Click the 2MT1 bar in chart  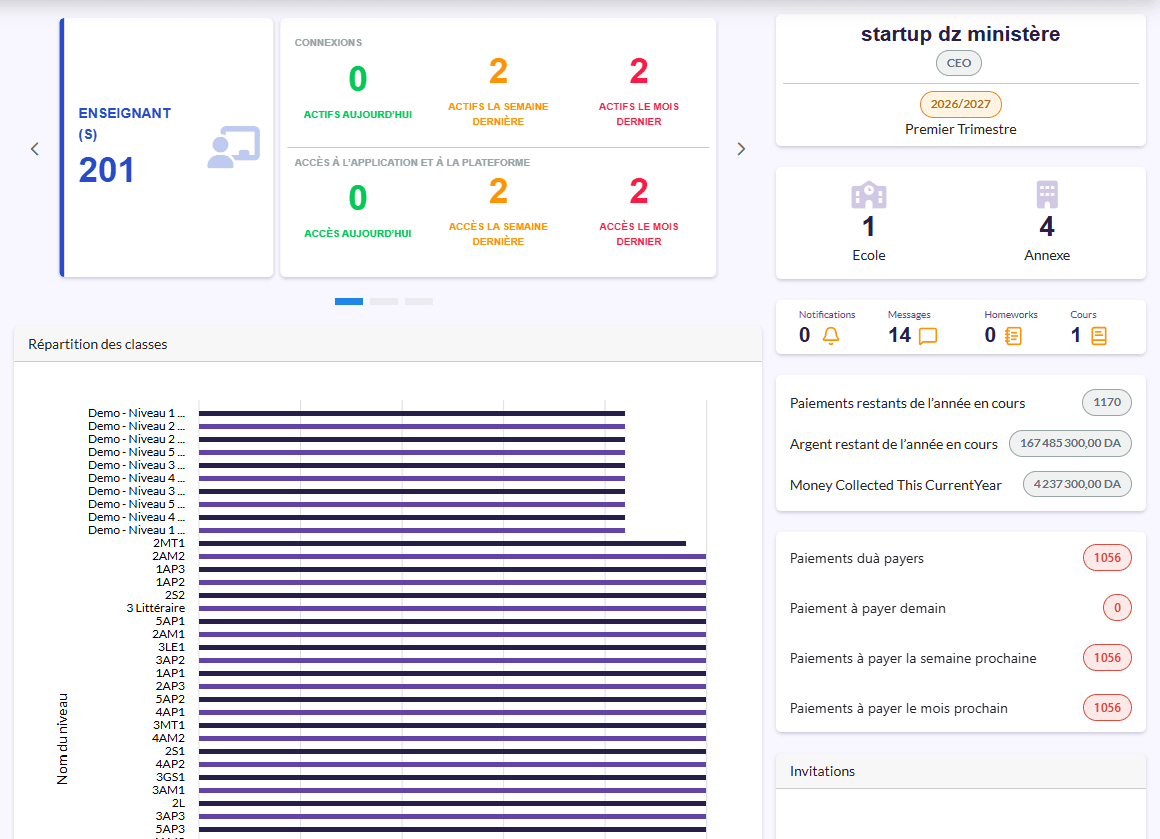coord(442,543)
